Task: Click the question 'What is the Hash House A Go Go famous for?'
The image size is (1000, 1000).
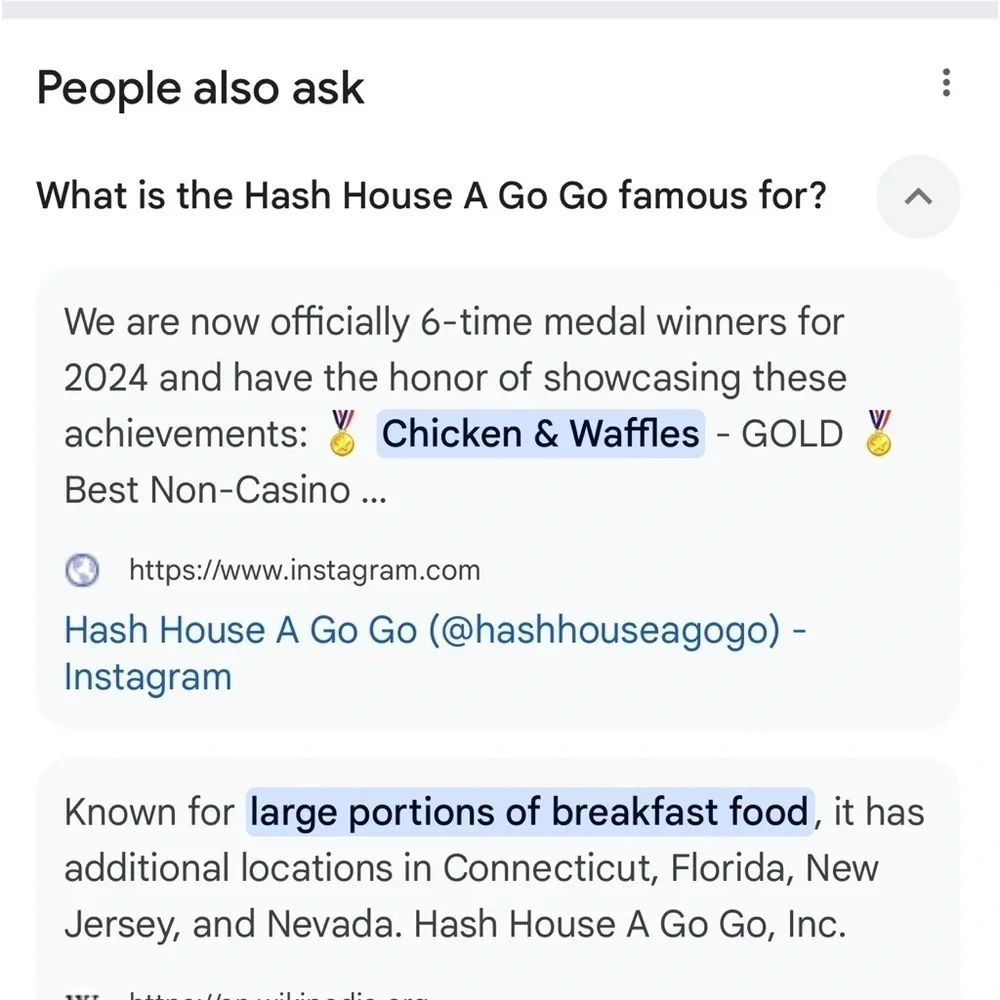Action: [x=431, y=195]
